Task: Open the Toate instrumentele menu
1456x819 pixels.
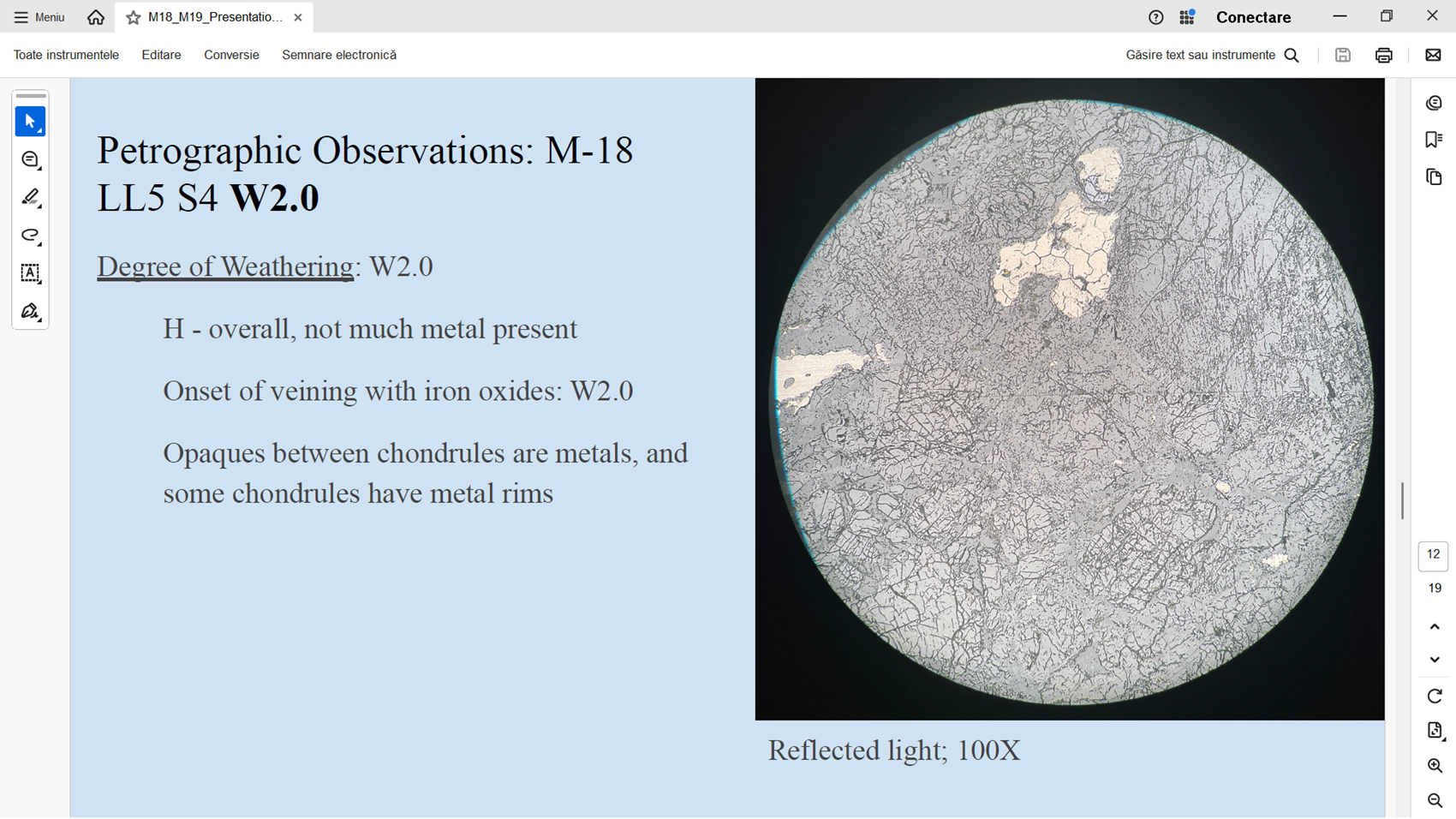Action: click(66, 55)
